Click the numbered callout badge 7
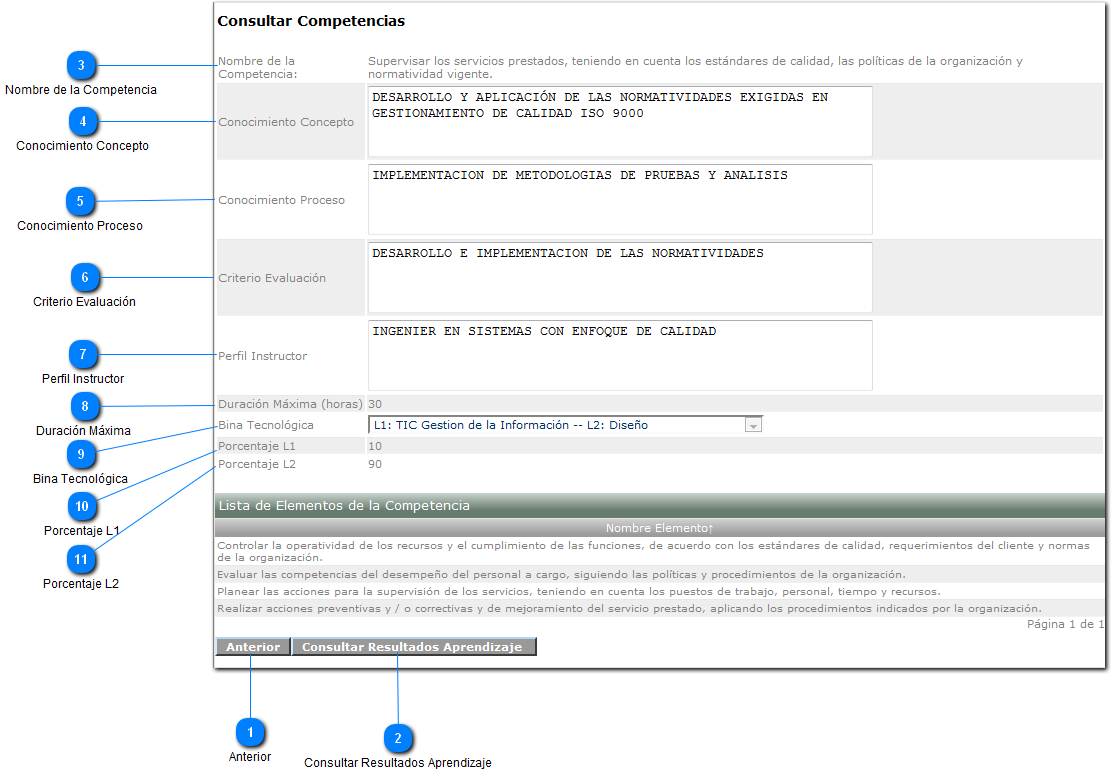1118x773 pixels. (x=85, y=354)
